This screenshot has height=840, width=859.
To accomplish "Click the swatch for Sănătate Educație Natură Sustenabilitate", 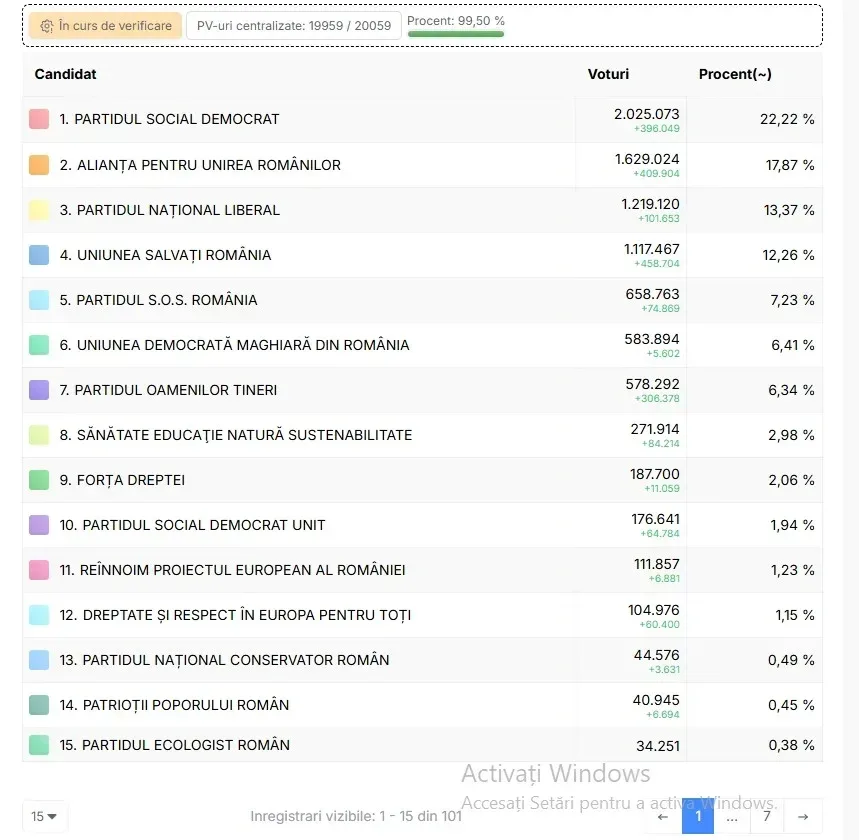I will (x=39, y=435).
